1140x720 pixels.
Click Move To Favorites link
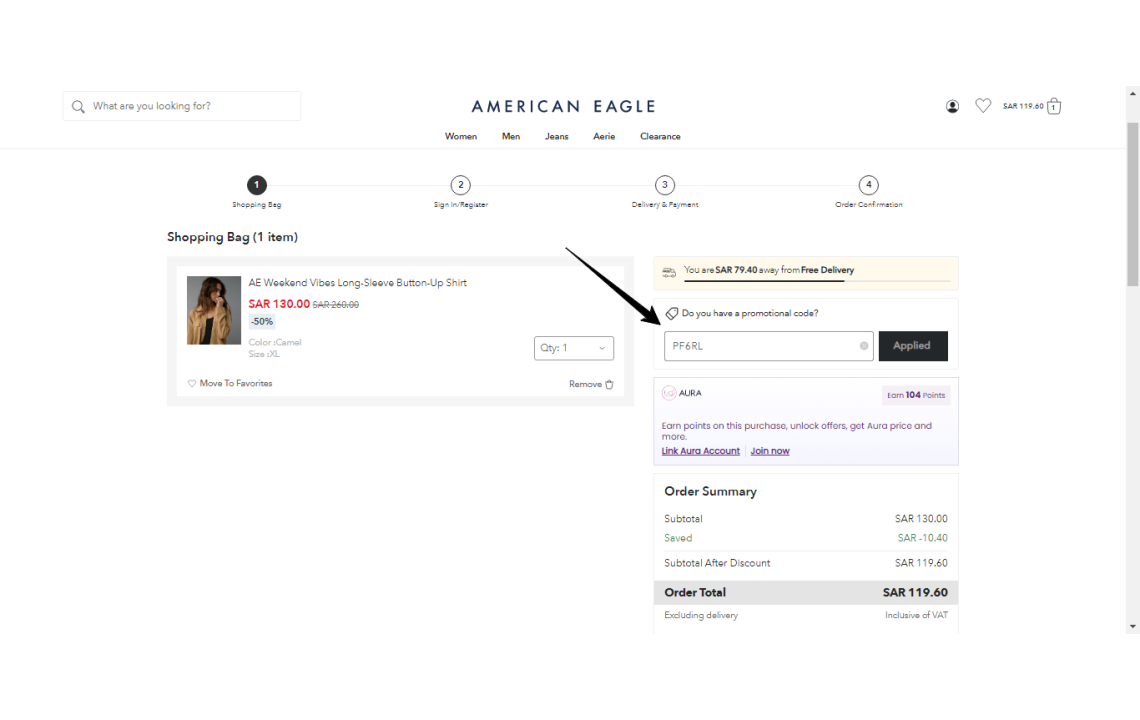pyautogui.click(x=236, y=383)
